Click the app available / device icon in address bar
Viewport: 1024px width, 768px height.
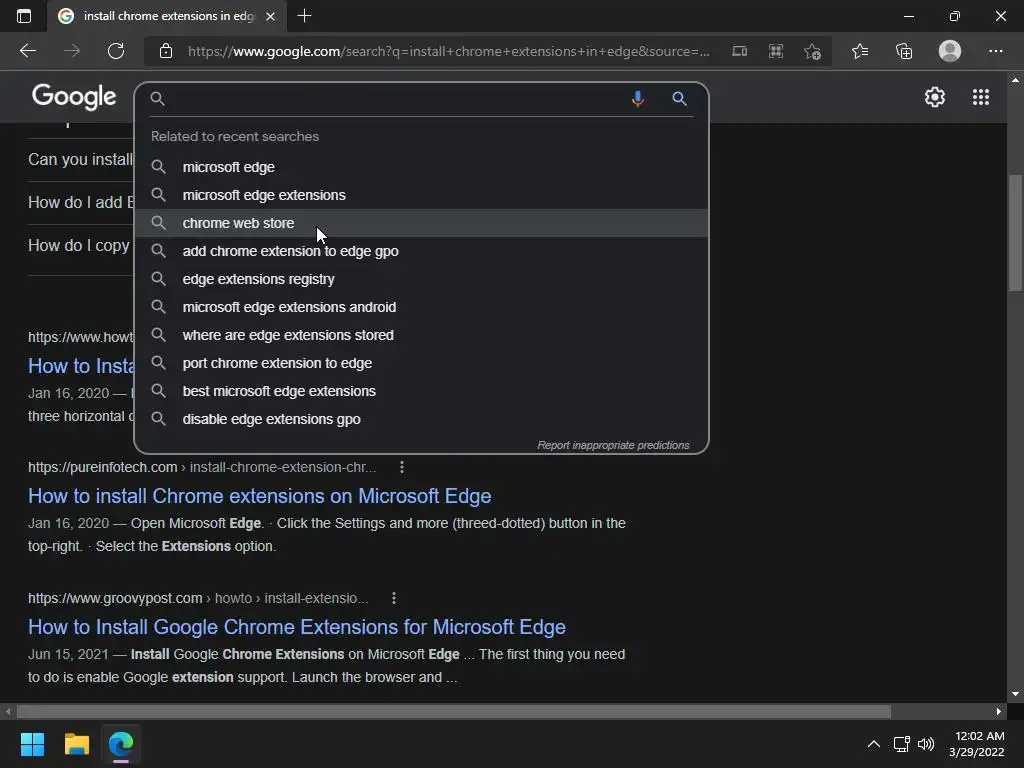click(x=739, y=51)
